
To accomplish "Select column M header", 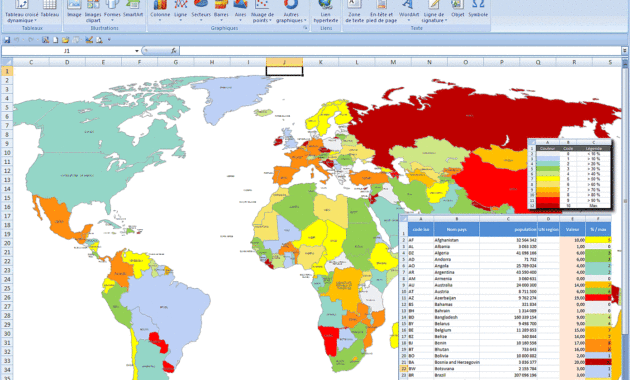I will pyautogui.click(x=393, y=62).
